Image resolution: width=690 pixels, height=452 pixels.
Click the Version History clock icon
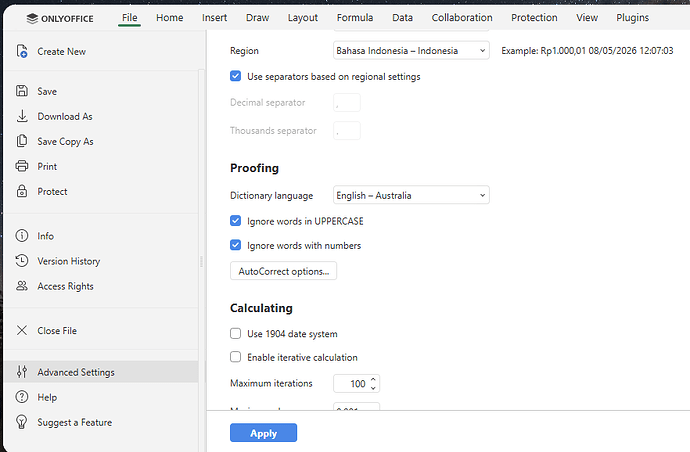(22, 261)
